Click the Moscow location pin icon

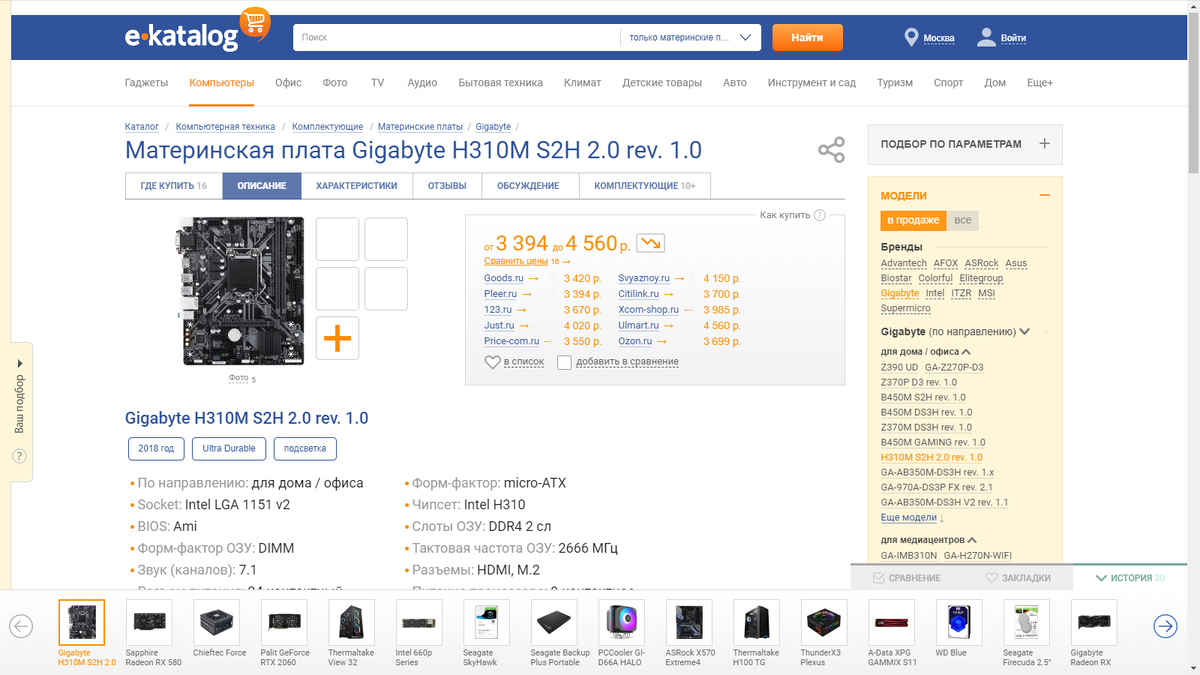[x=911, y=38]
